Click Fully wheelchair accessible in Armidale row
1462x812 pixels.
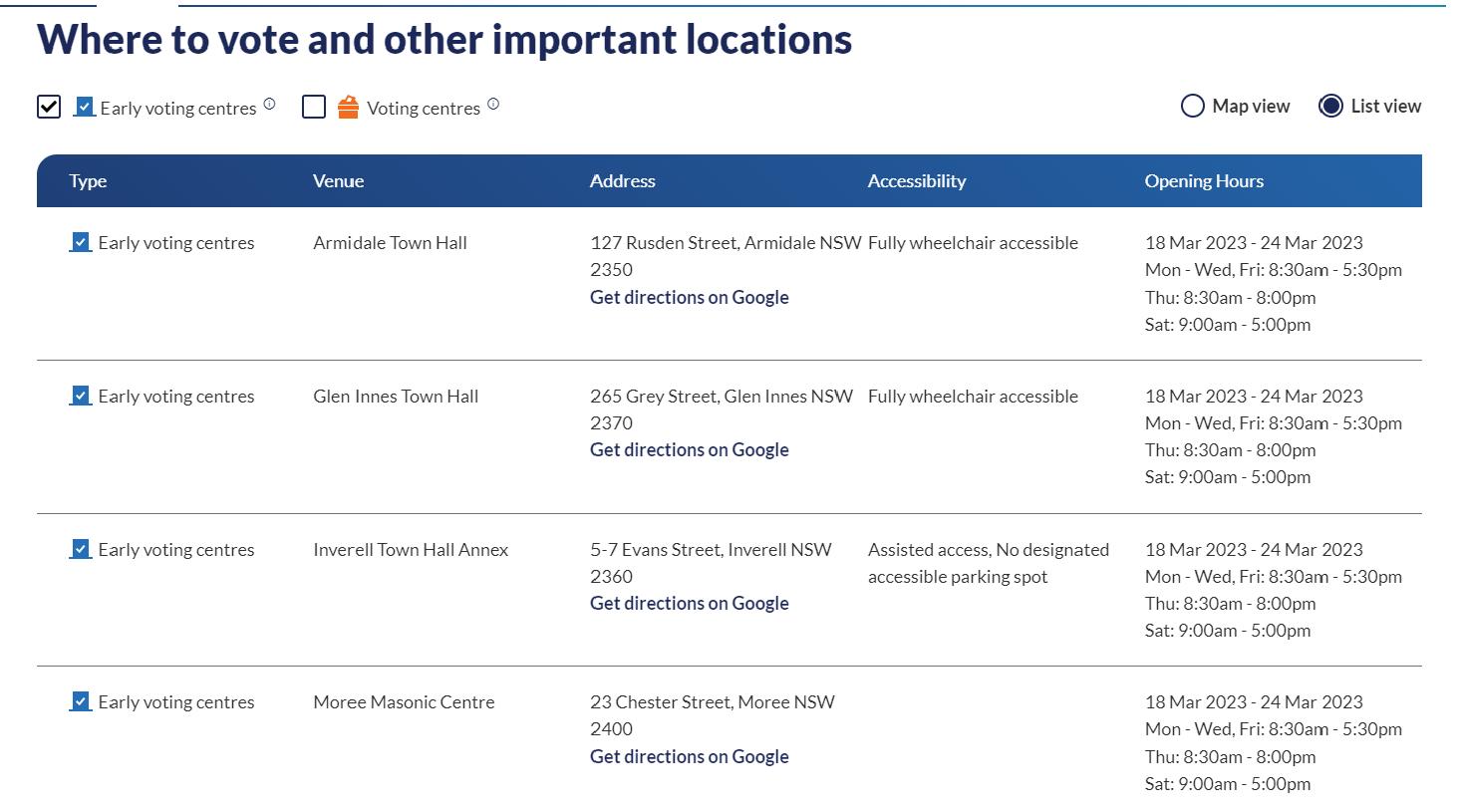973,242
